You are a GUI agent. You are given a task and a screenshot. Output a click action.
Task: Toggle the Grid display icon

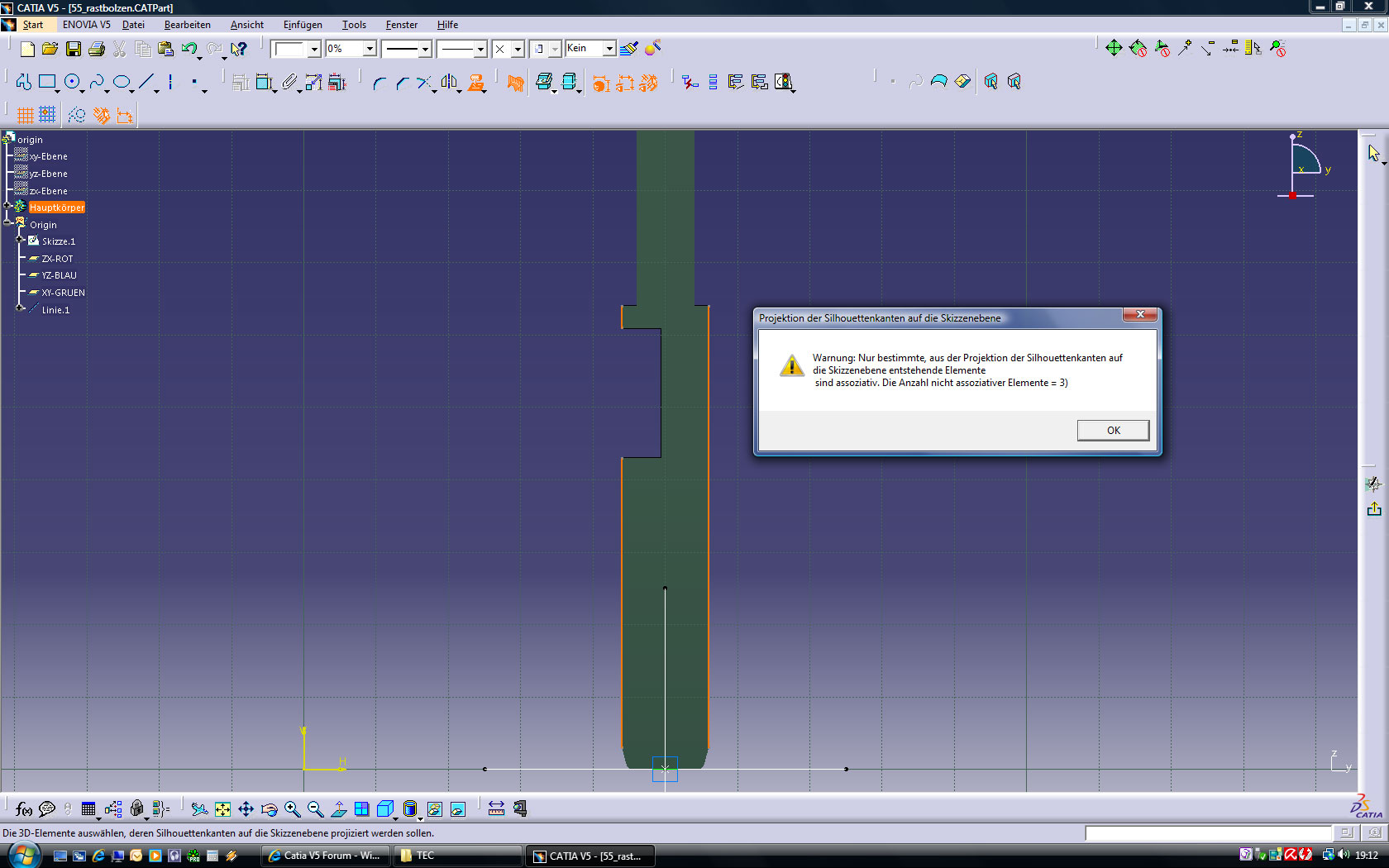[25, 115]
